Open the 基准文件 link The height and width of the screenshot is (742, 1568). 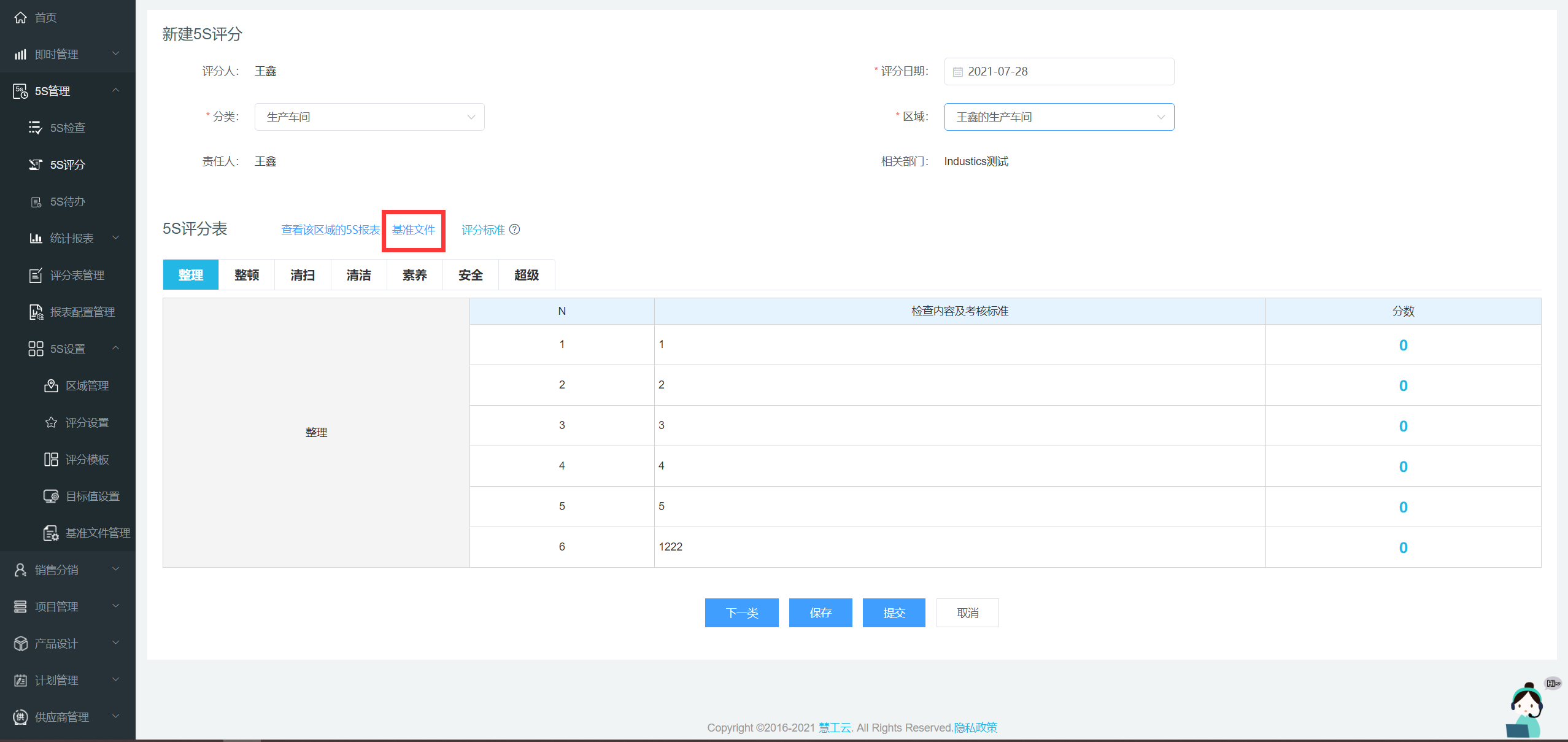(x=414, y=230)
